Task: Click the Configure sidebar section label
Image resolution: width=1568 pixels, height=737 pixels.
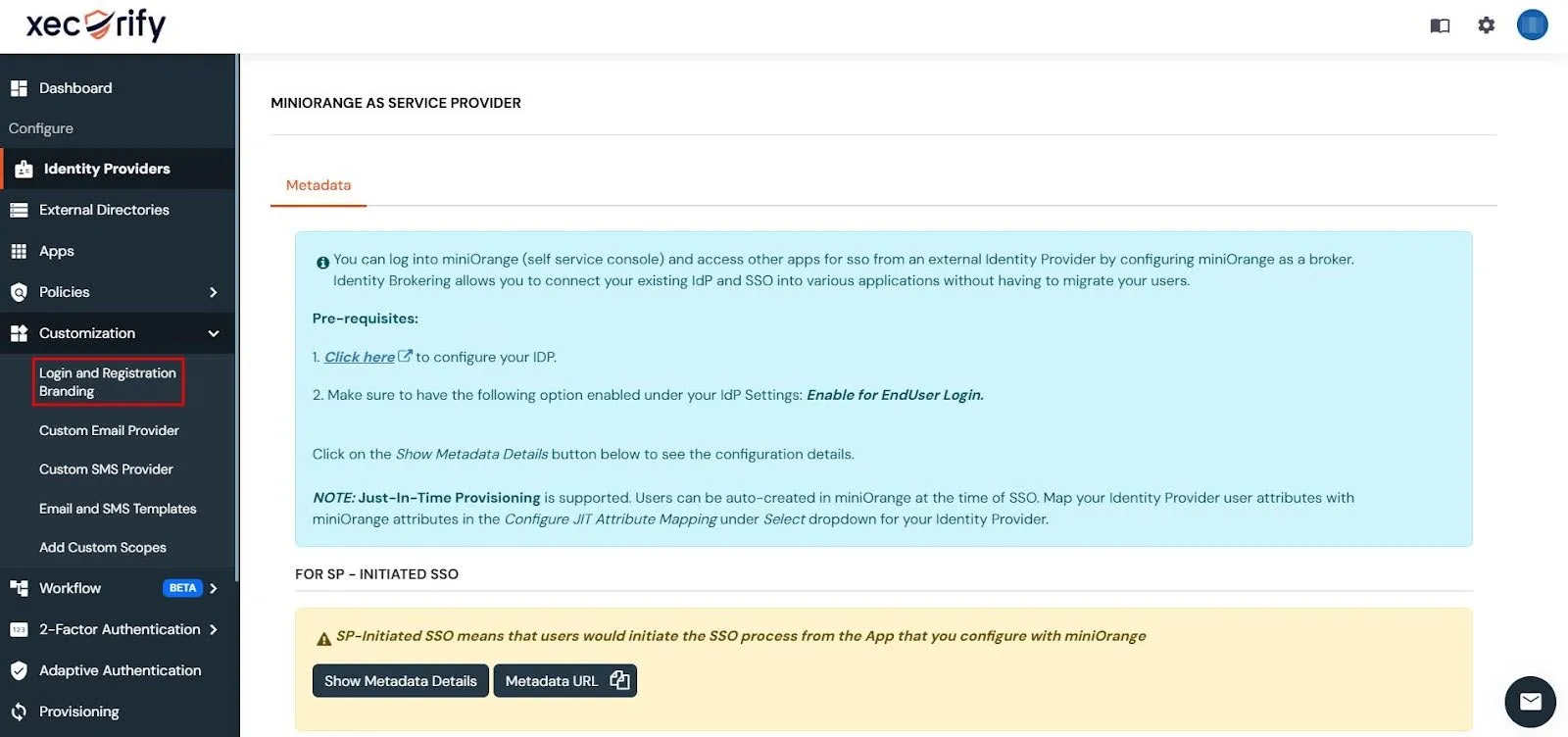Action: pyautogui.click(x=41, y=128)
